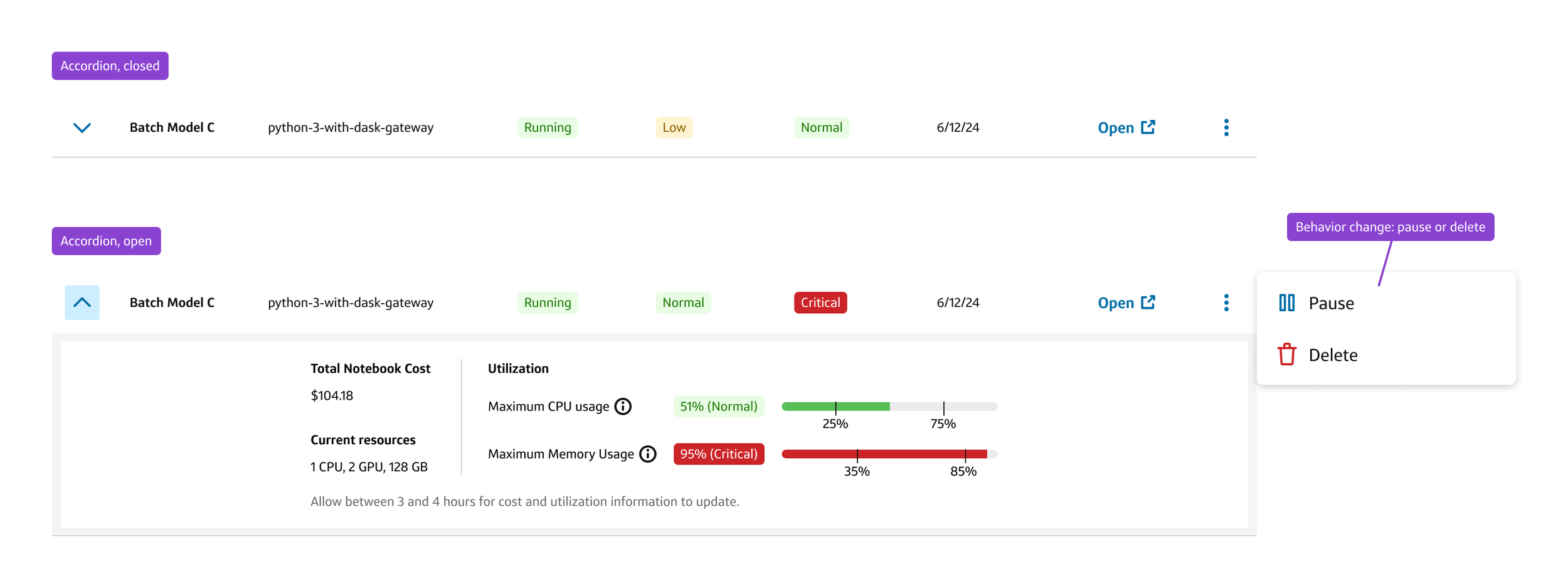Click the 6/12/24 date in closed row
Viewport: 1568px width, 588px height.
tap(958, 128)
